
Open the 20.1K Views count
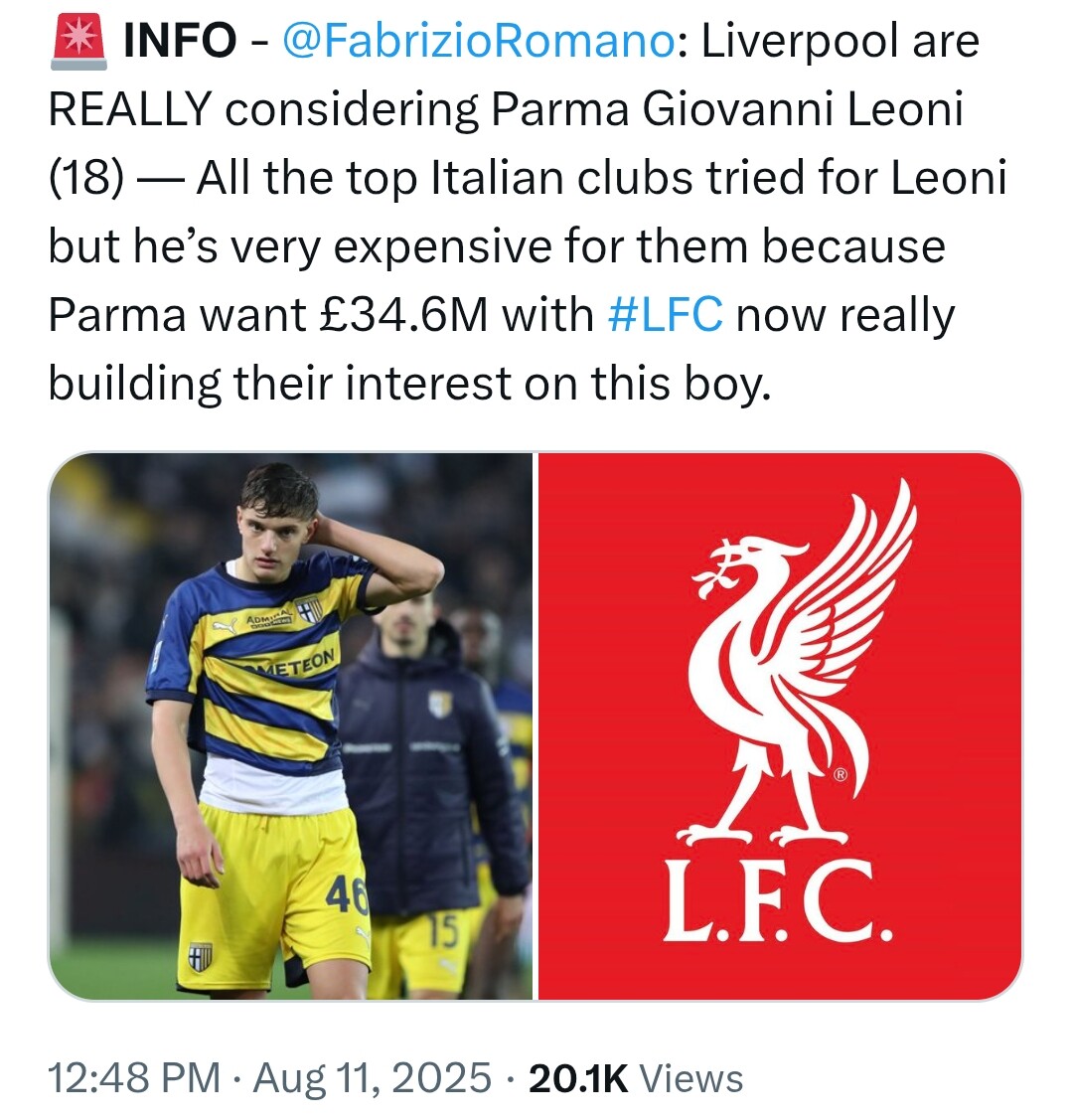pyautogui.click(x=635, y=1078)
